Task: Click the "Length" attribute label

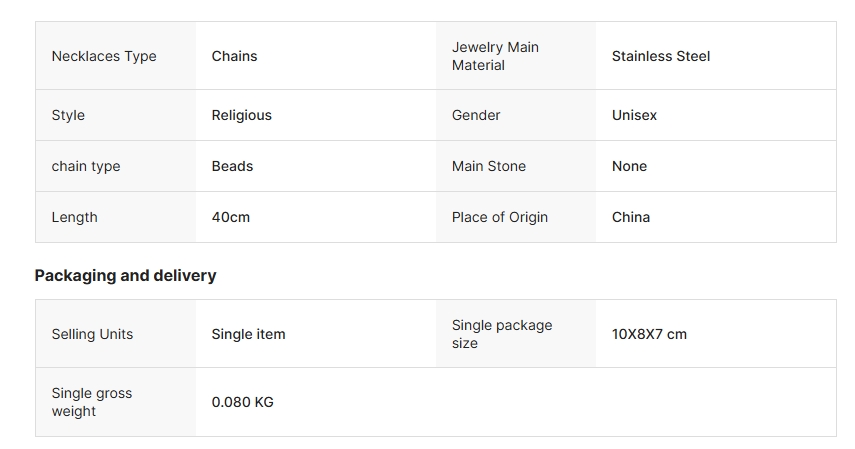Action: tap(74, 217)
